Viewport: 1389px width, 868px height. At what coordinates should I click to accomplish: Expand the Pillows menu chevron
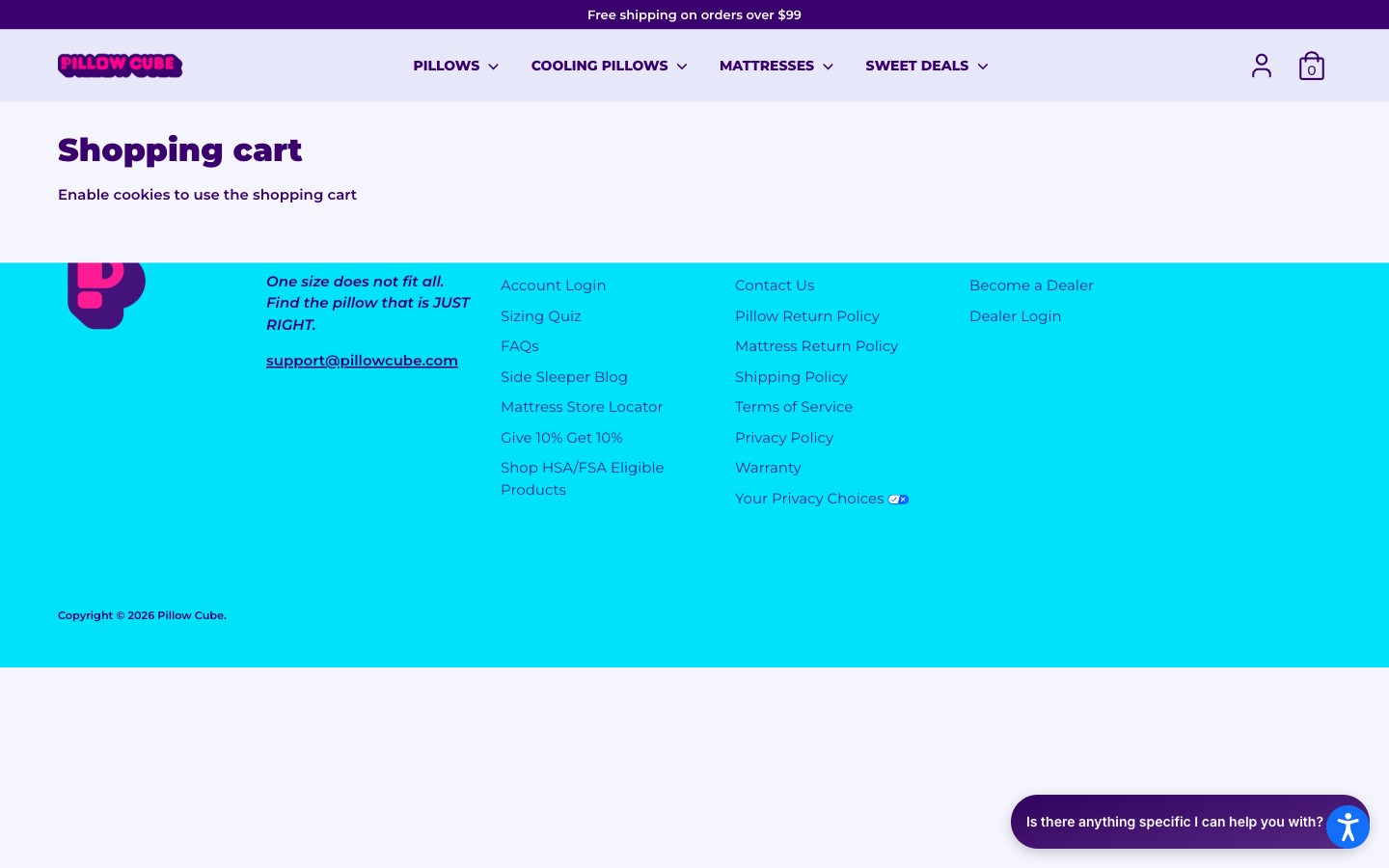493,67
